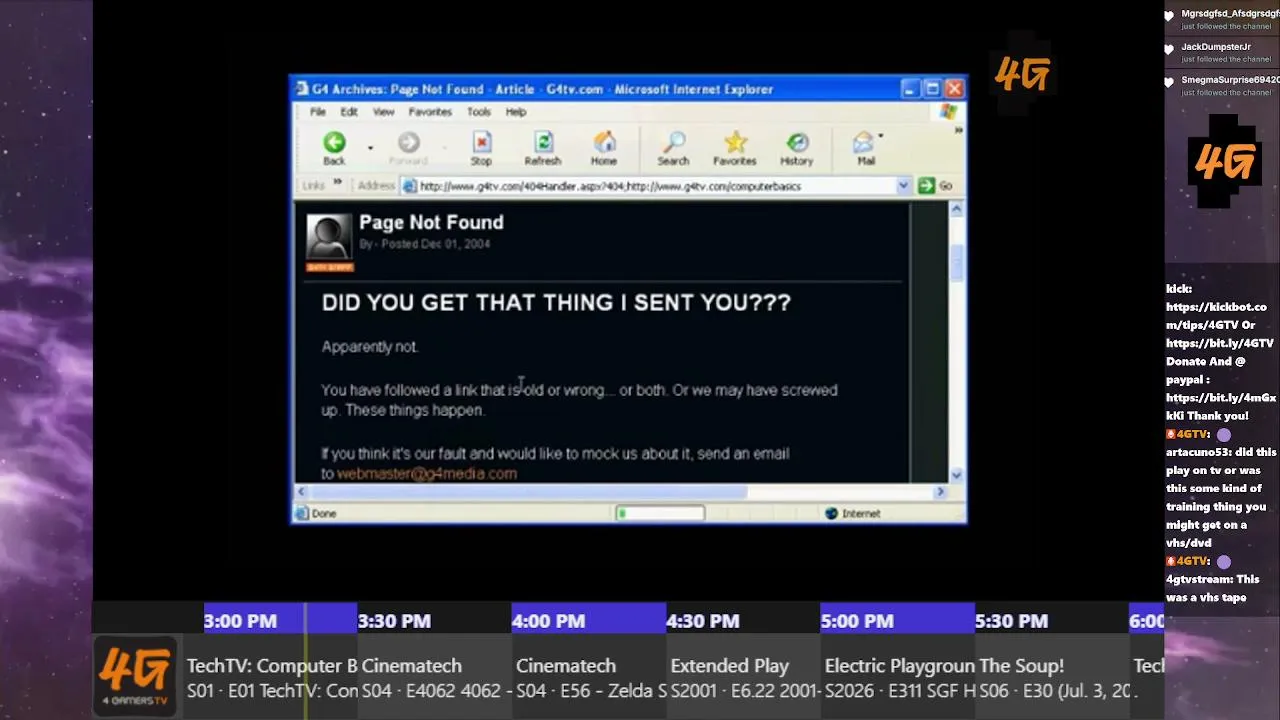Select the Extended Play schedule entry
1280x720 pixels.
pyautogui.click(x=744, y=677)
